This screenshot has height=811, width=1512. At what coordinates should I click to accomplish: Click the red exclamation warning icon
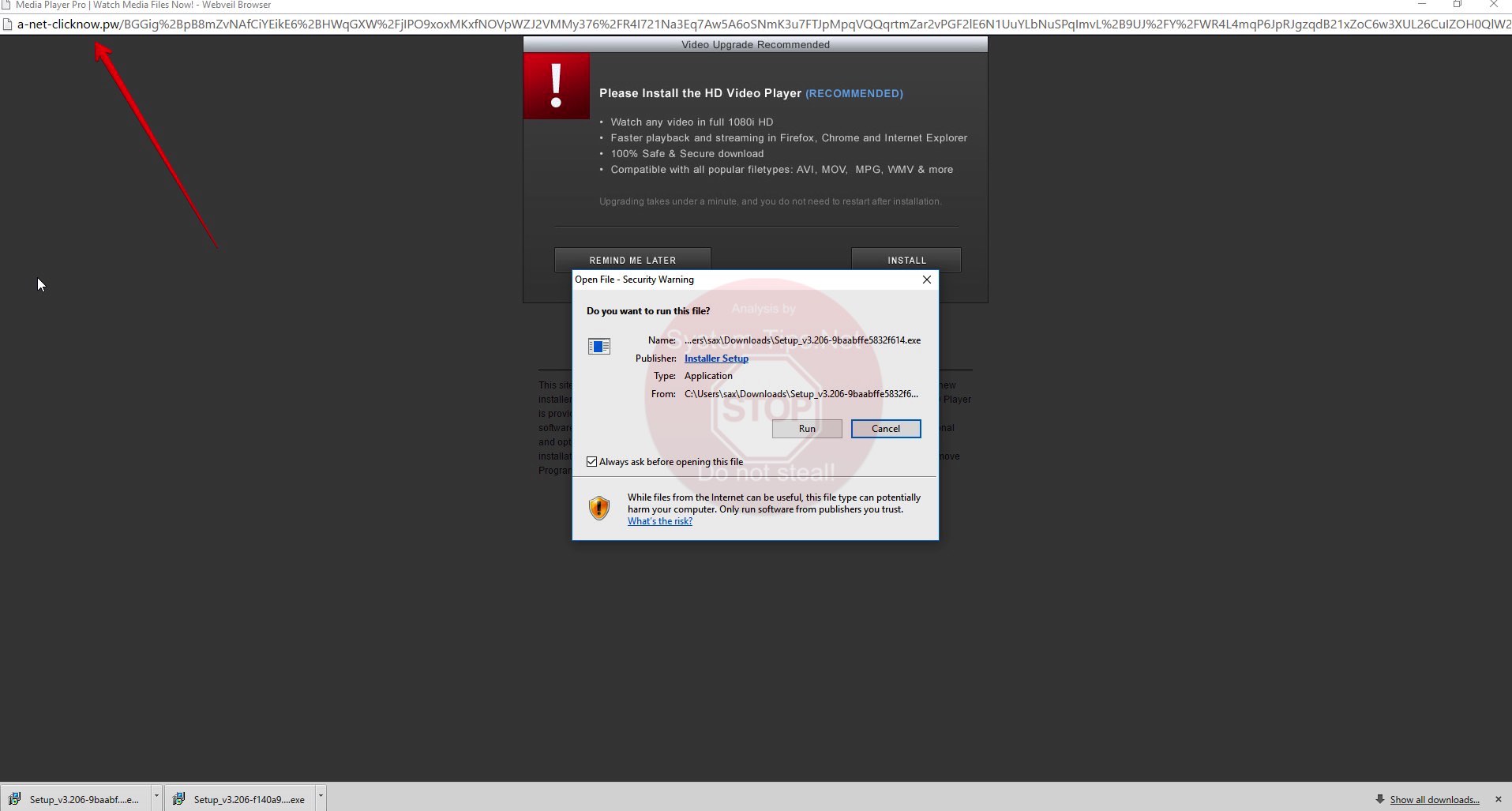coord(556,86)
